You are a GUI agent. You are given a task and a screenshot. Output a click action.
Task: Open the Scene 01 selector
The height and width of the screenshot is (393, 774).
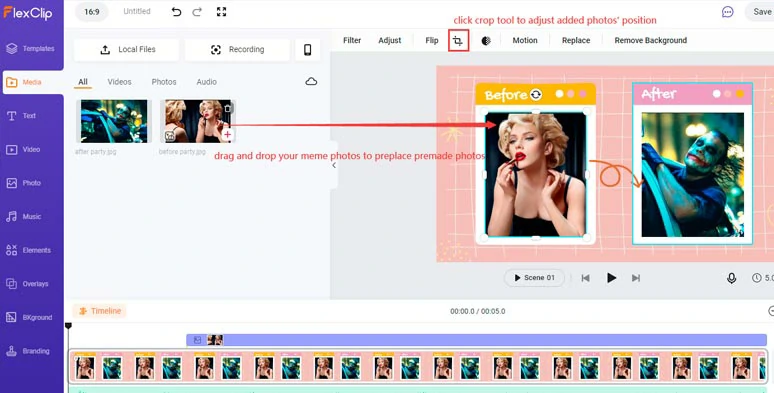[534, 277]
